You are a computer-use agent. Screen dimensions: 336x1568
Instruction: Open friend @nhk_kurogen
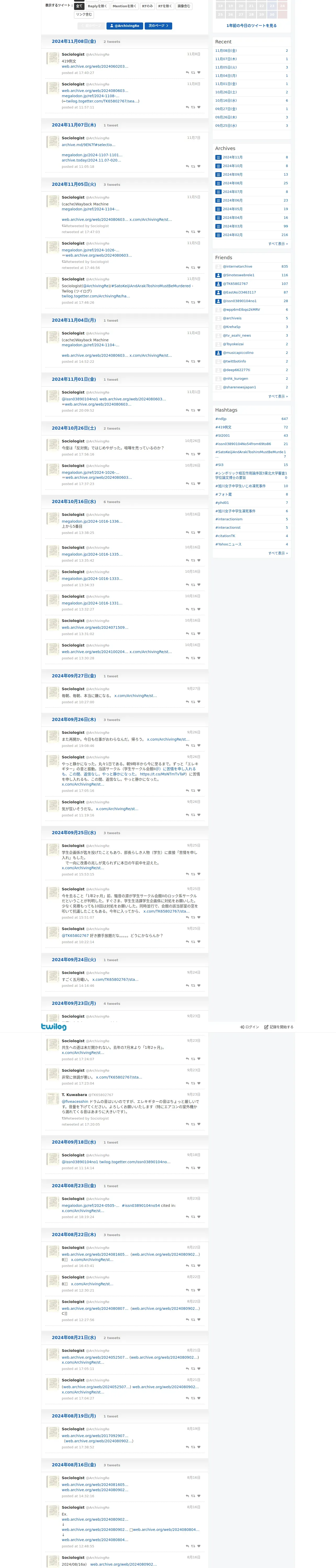[235, 379]
